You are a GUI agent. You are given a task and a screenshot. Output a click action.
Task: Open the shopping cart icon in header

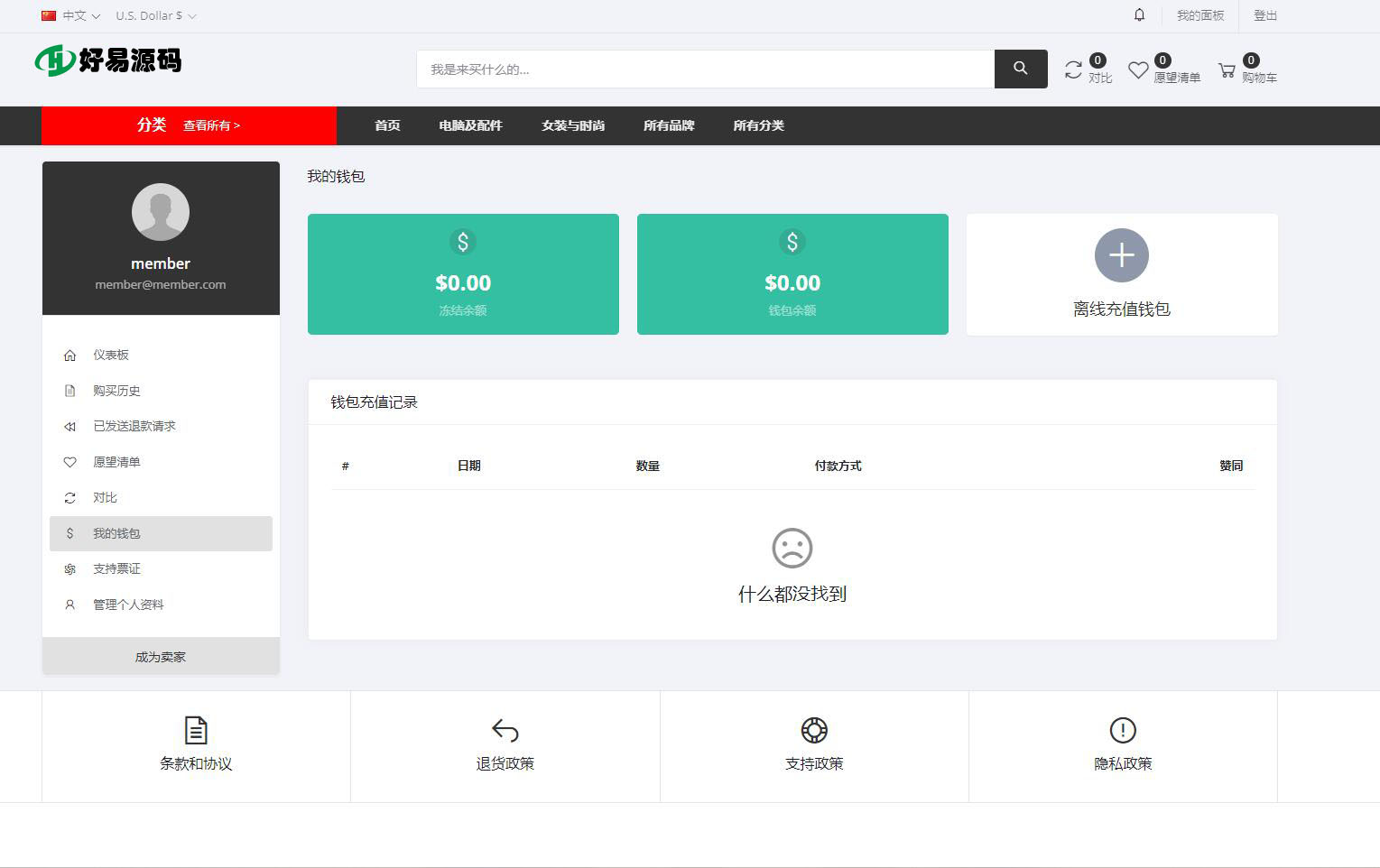tap(1227, 70)
